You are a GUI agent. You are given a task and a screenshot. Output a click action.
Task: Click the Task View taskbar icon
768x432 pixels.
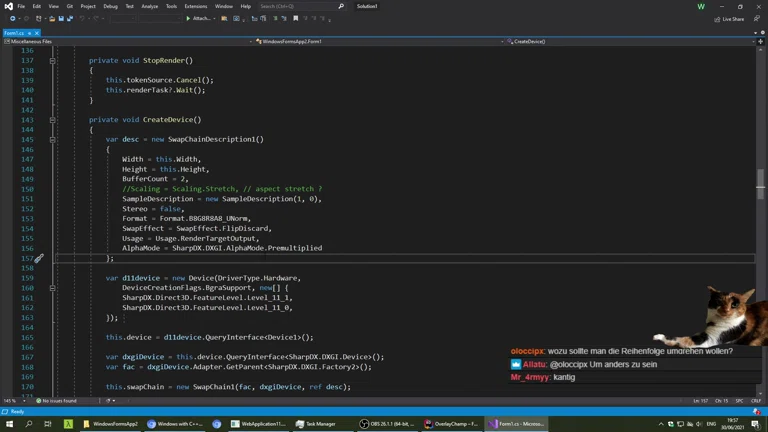click(x=48, y=424)
